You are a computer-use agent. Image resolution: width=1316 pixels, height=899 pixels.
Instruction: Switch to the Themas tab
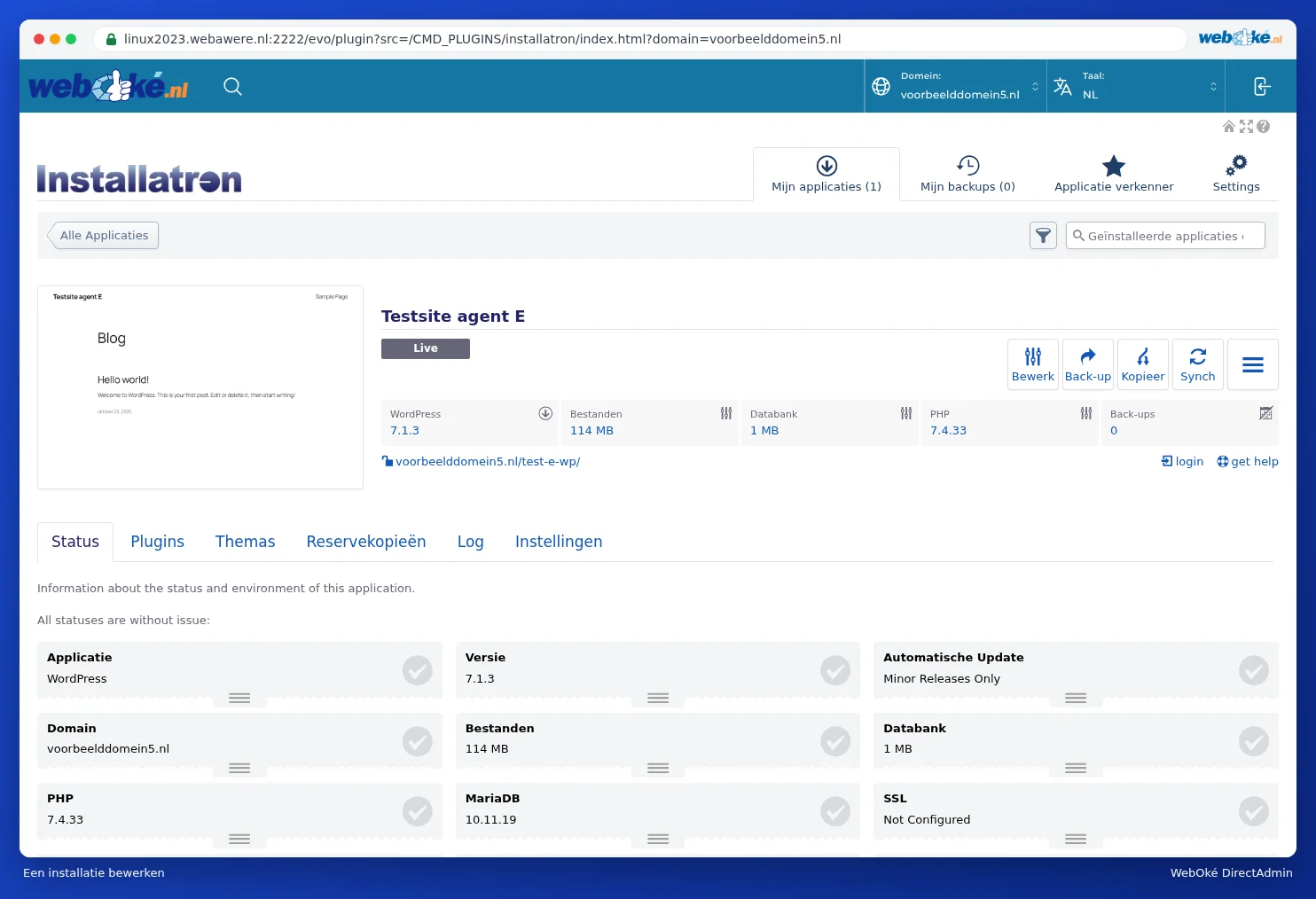click(x=245, y=542)
